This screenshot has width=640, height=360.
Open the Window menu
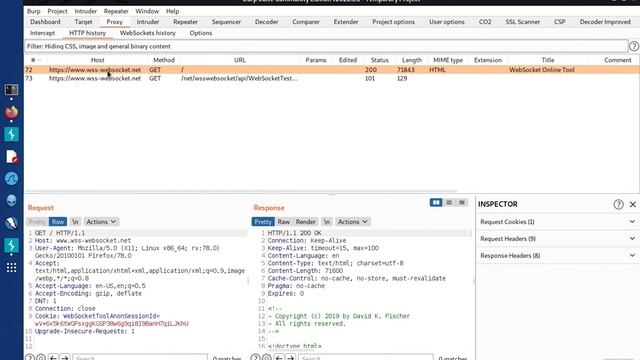147,11
